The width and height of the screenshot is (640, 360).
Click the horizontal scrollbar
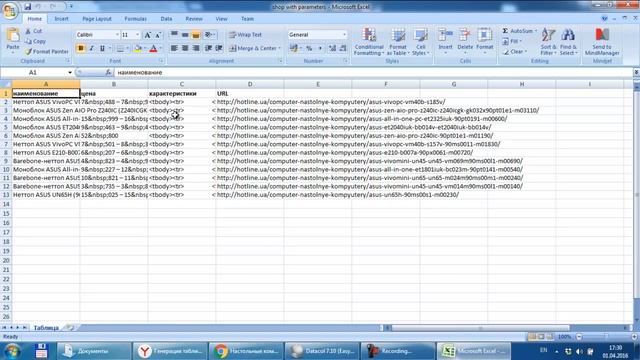pyautogui.click(x=480, y=328)
